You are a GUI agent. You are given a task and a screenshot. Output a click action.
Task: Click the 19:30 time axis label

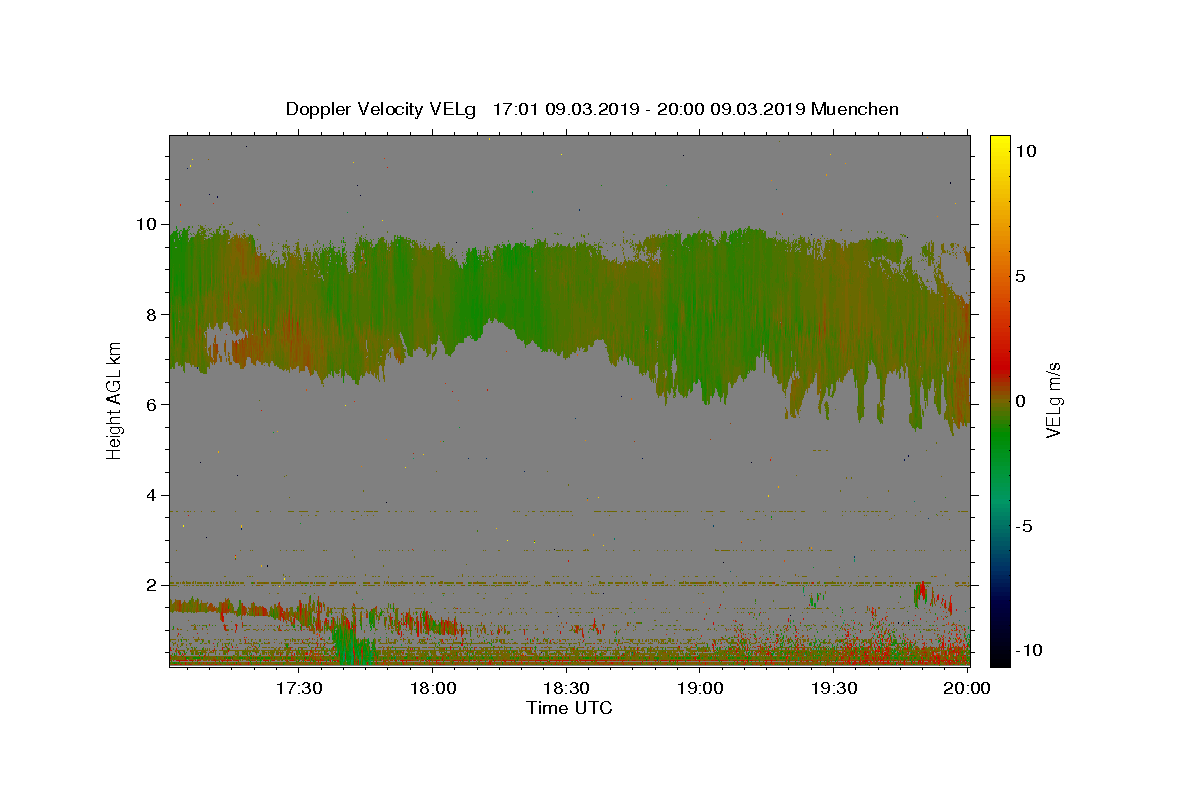[x=834, y=688]
